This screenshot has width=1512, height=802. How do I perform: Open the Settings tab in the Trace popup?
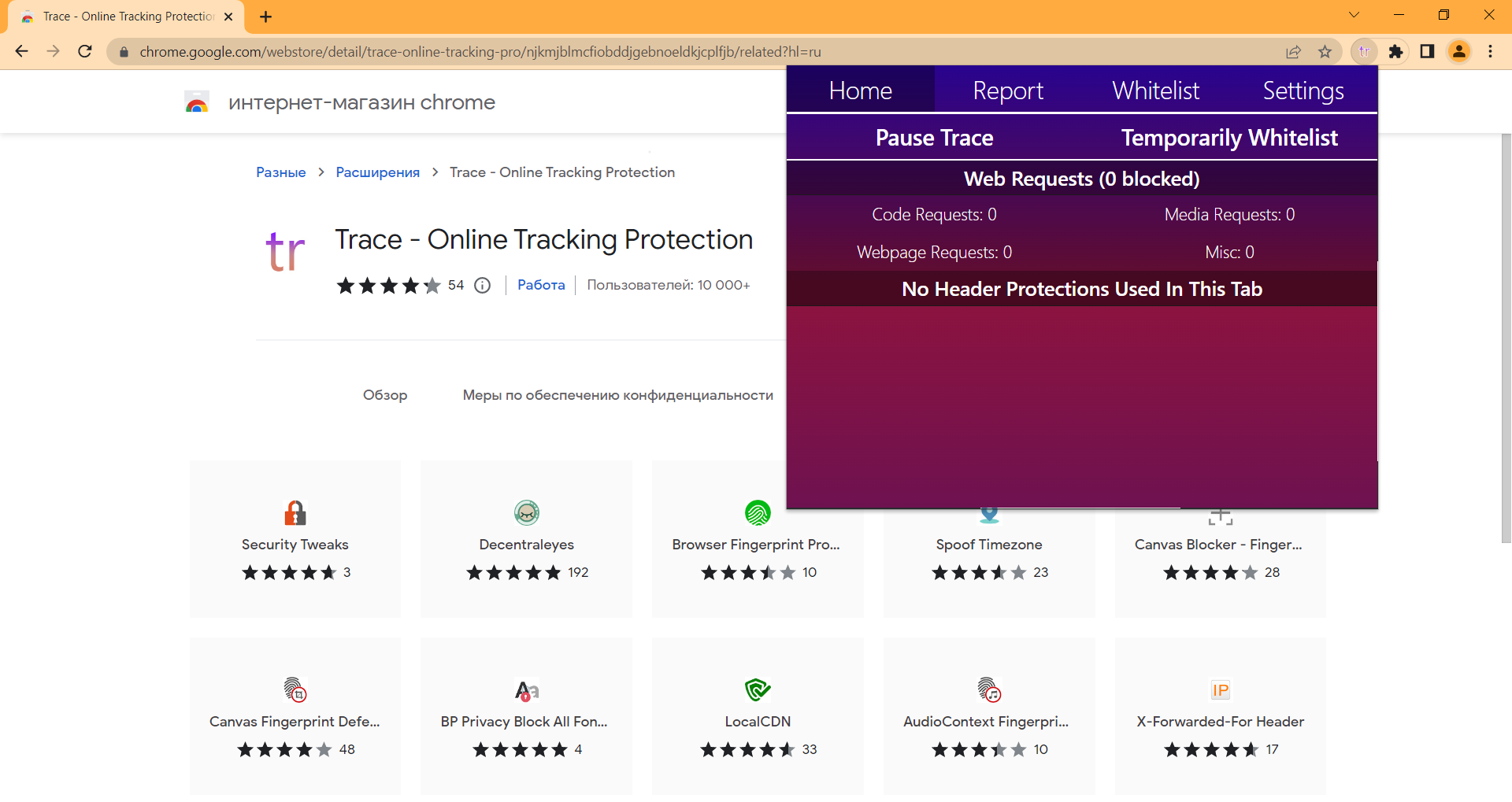click(x=1303, y=91)
